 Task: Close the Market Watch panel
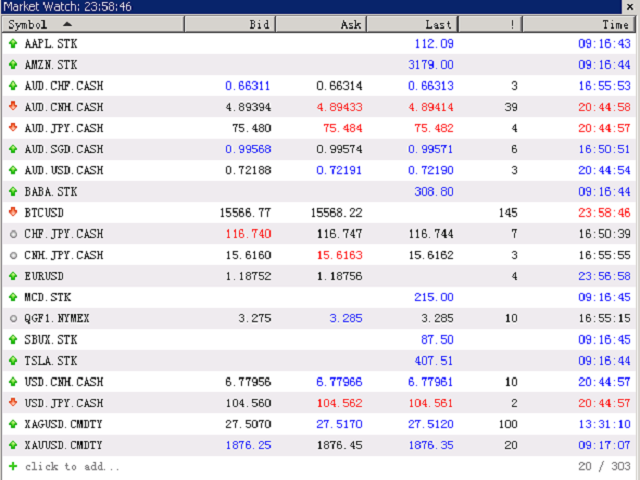630,7
